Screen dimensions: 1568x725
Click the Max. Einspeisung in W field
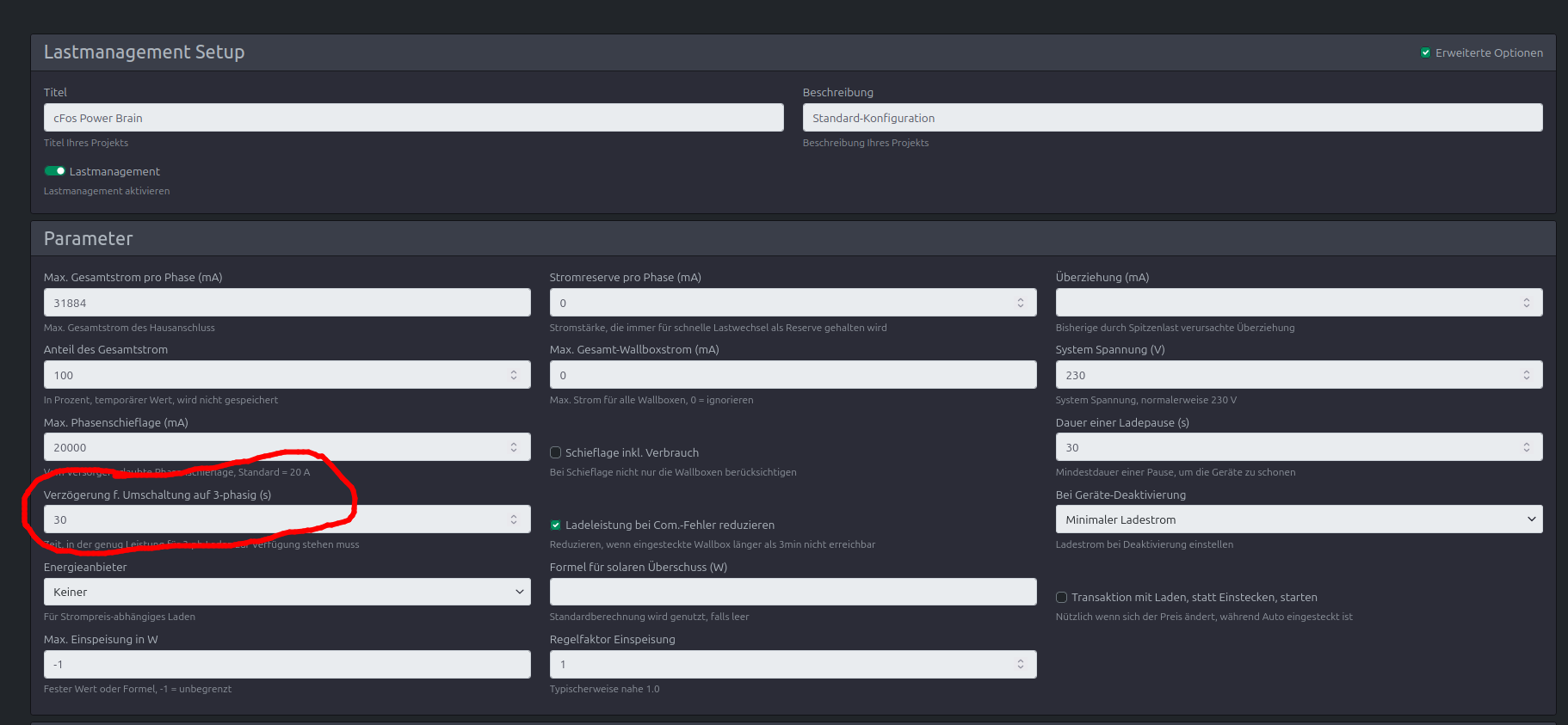(x=287, y=664)
